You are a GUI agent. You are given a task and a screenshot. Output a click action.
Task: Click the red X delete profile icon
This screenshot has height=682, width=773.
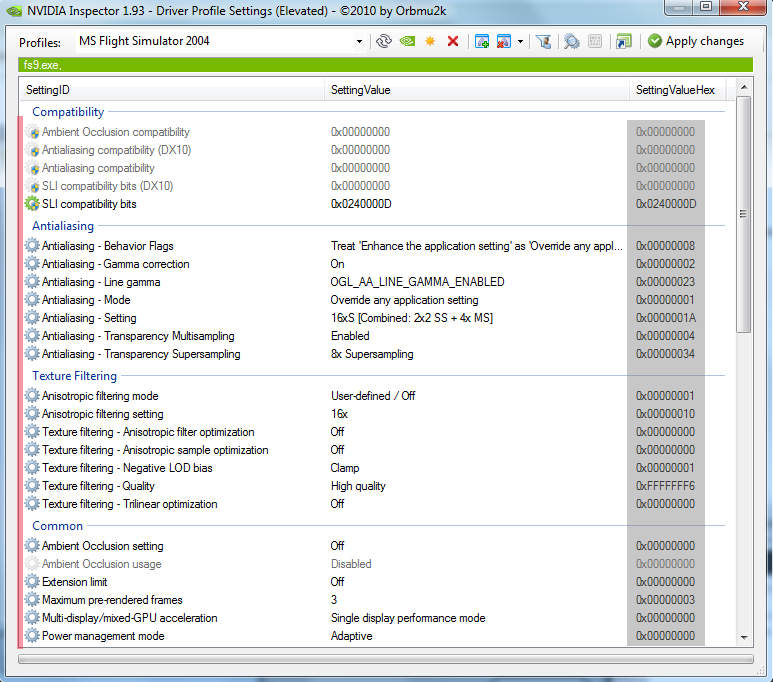(453, 41)
